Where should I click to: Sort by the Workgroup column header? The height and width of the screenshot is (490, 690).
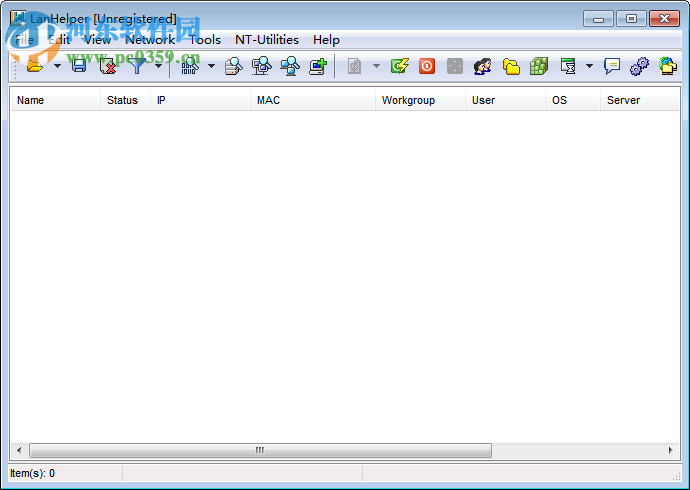point(420,100)
